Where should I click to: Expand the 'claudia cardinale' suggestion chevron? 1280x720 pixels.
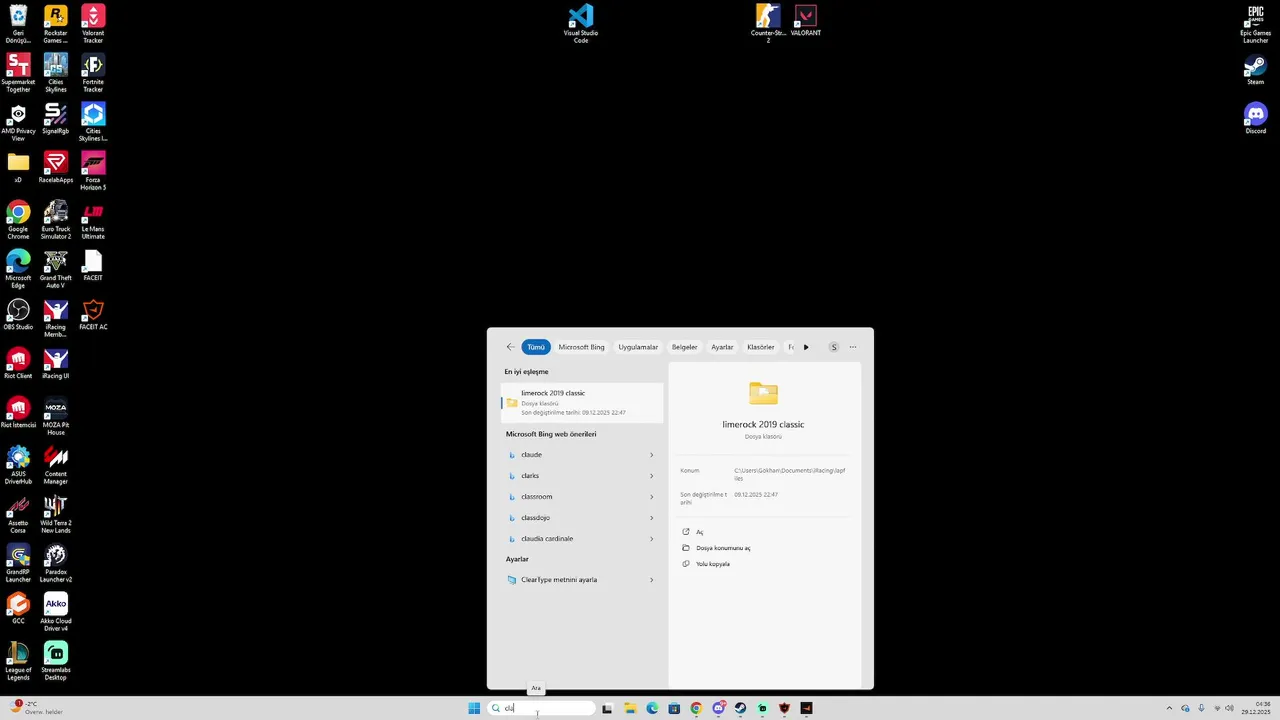click(x=652, y=539)
